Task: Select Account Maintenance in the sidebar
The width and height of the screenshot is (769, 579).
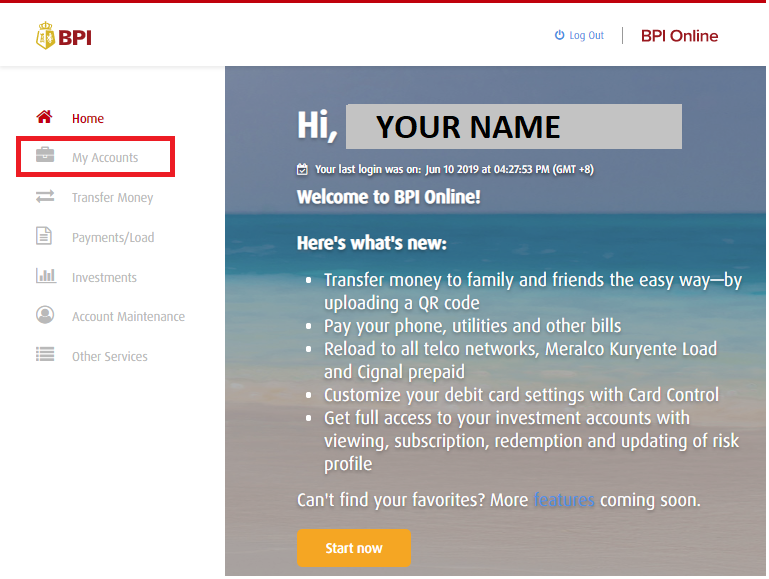Action: (128, 317)
